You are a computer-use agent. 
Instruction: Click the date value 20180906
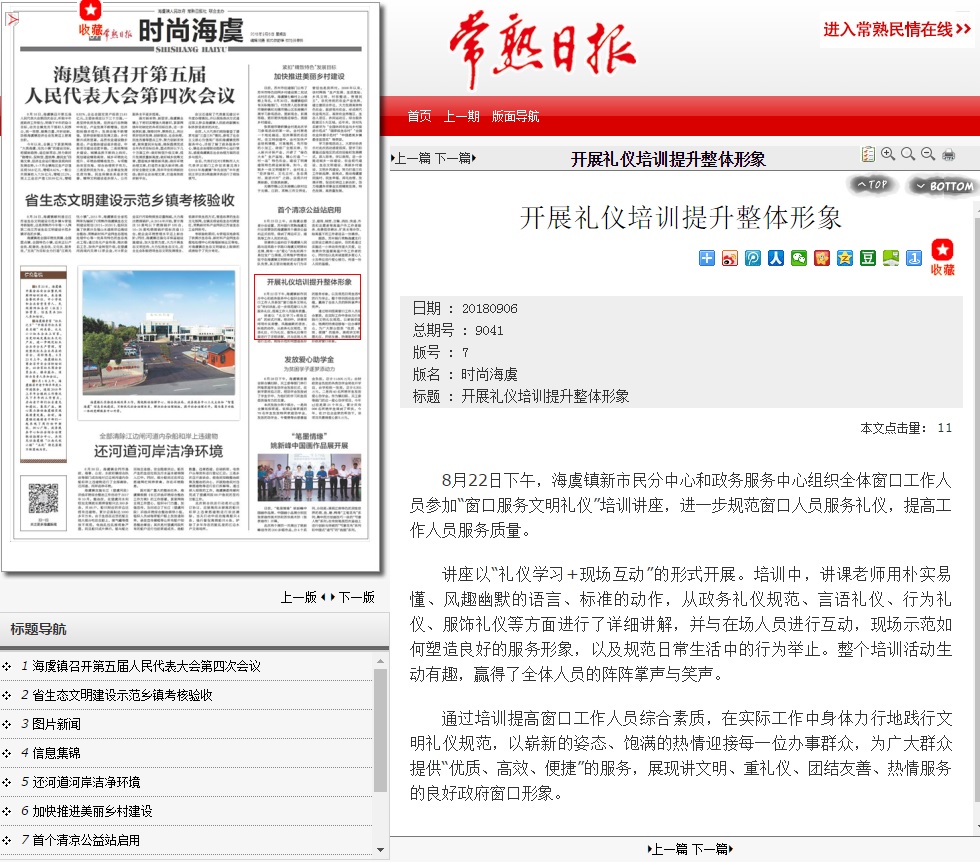pos(489,308)
